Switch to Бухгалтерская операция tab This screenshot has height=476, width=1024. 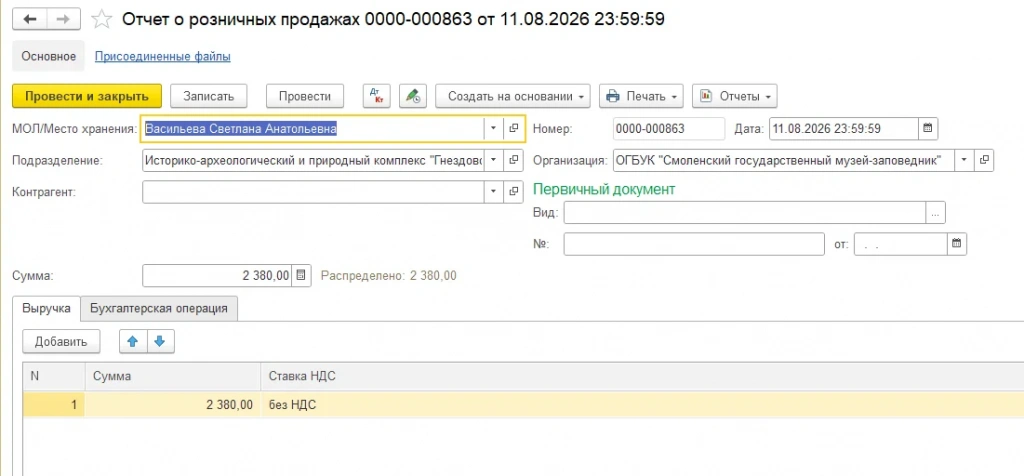[x=159, y=308]
